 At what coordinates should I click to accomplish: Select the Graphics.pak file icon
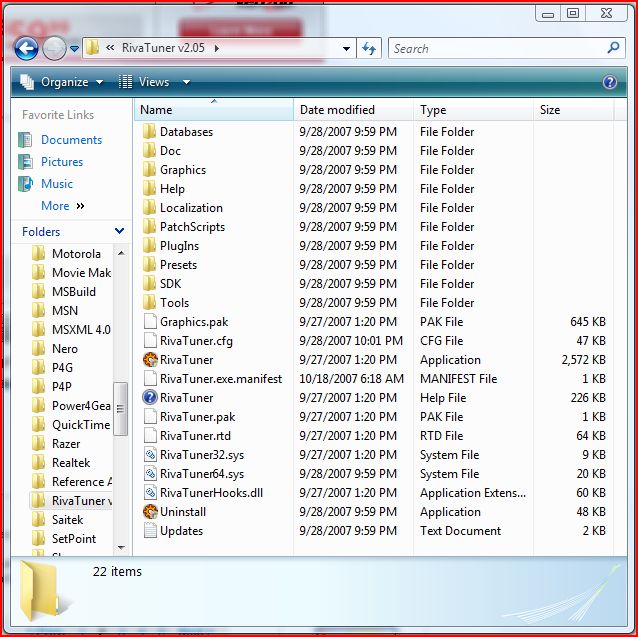(x=150, y=321)
